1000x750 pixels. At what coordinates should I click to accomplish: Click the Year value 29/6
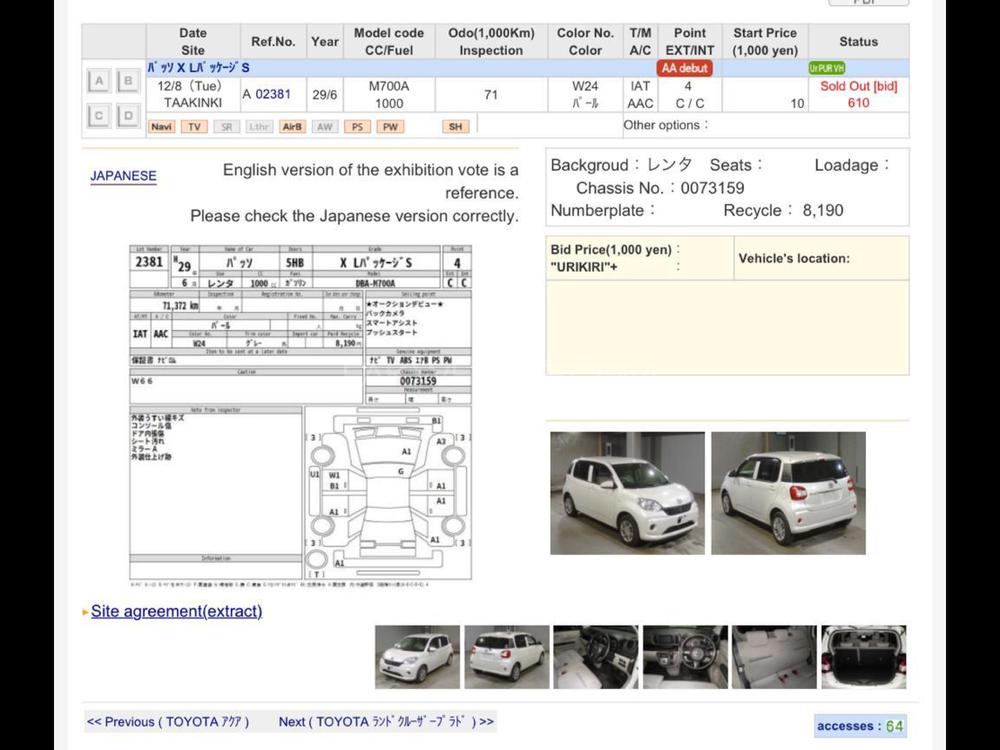click(x=325, y=94)
